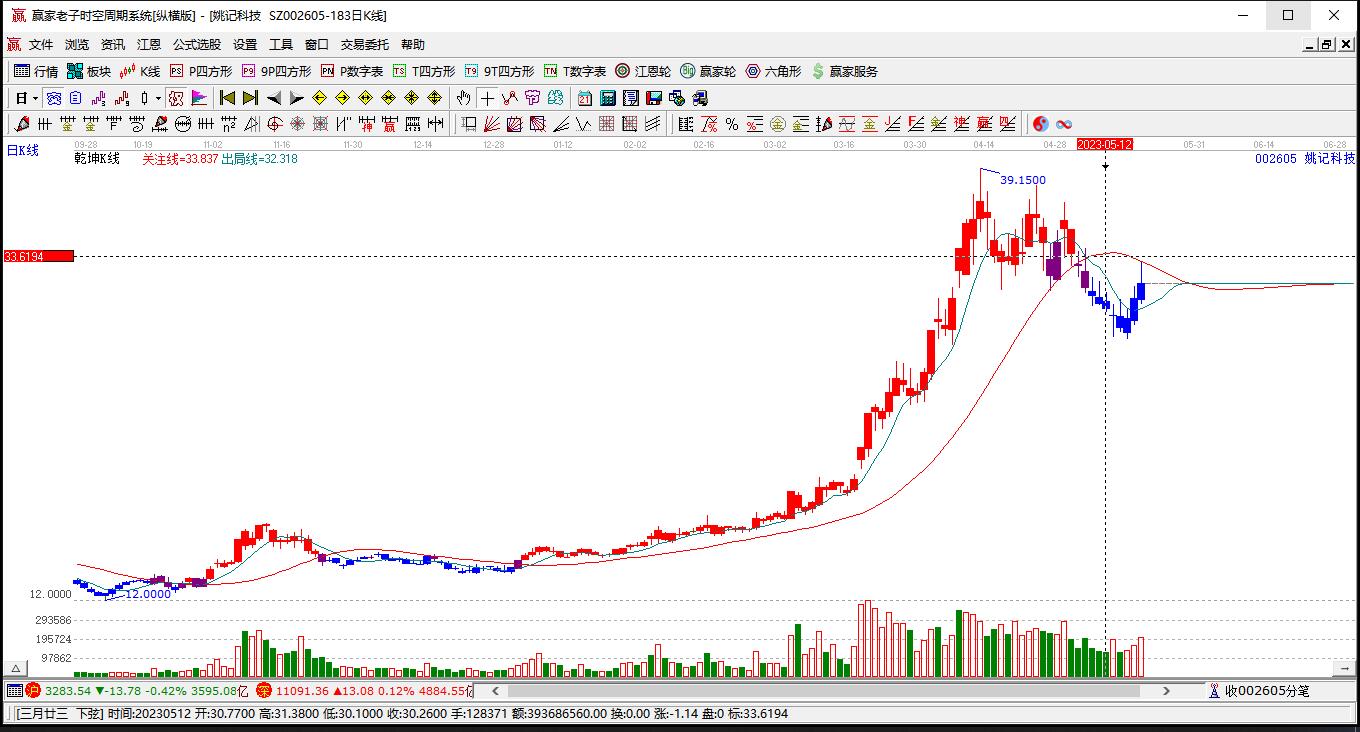Select the percent (%) drawing tool

[x=732, y=124]
